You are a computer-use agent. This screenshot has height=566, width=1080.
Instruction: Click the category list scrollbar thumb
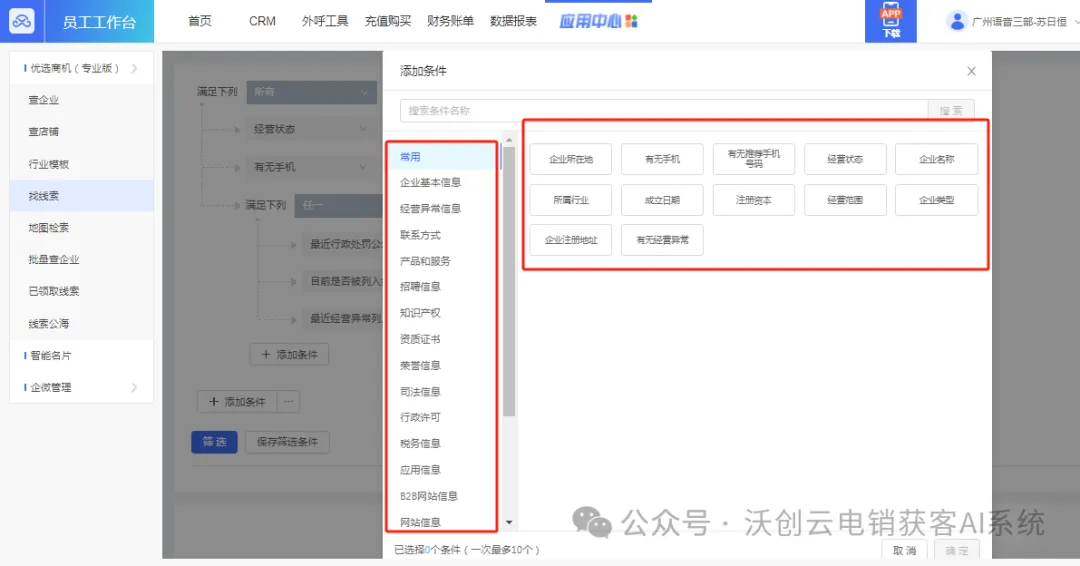[509, 281]
